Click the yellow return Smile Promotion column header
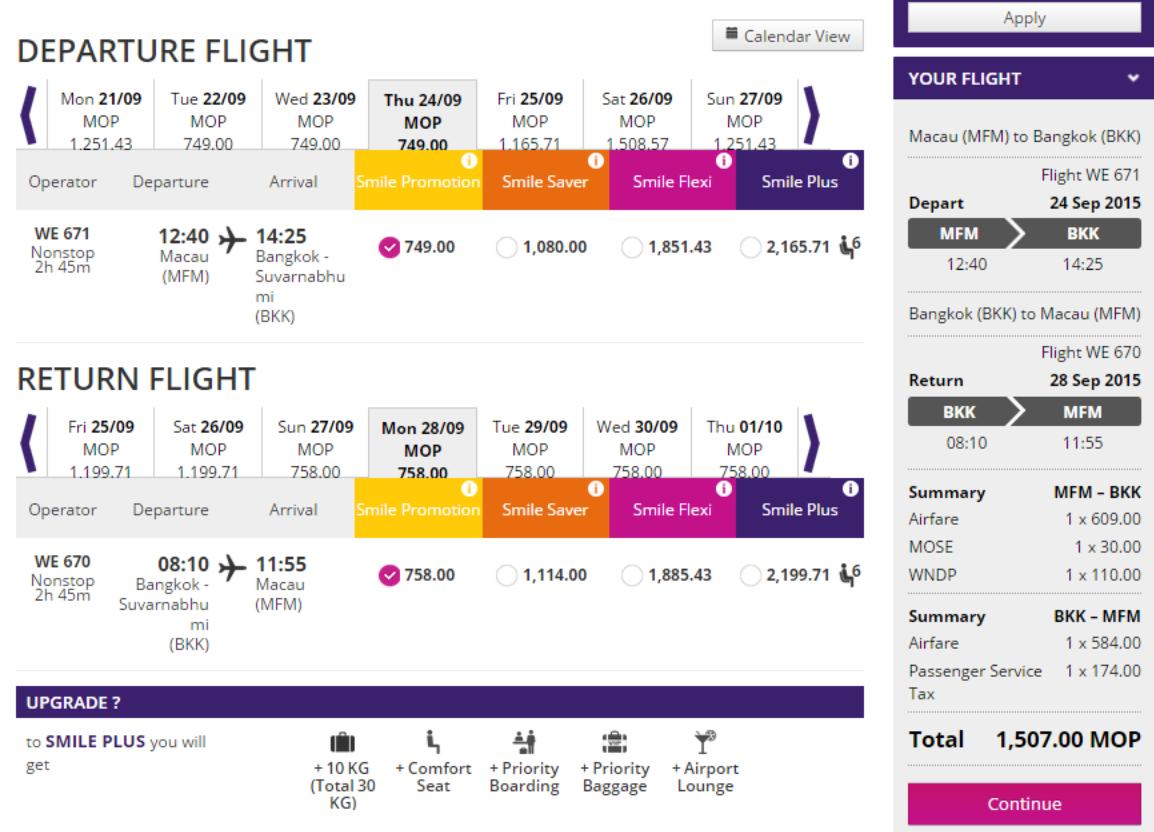1154x832 pixels. coord(418,510)
